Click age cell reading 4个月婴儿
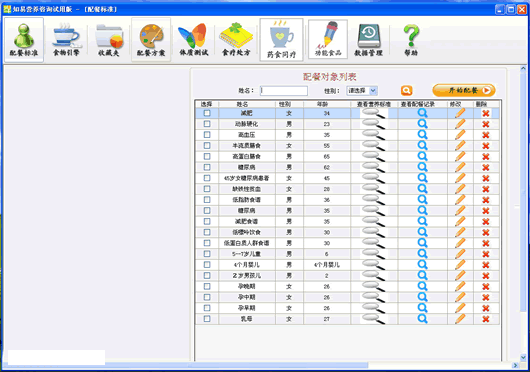The width and height of the screenshot is (530, 372). [x=327, y=265]
